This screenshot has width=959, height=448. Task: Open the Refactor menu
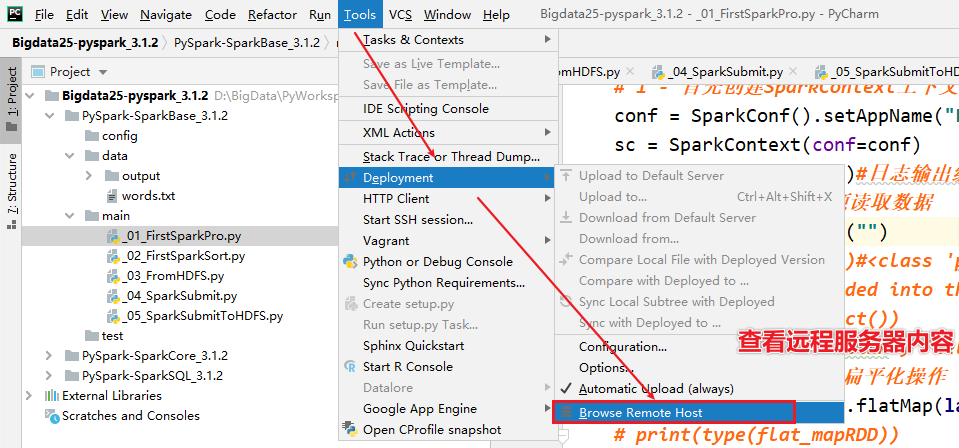click(x=272, y=15)
